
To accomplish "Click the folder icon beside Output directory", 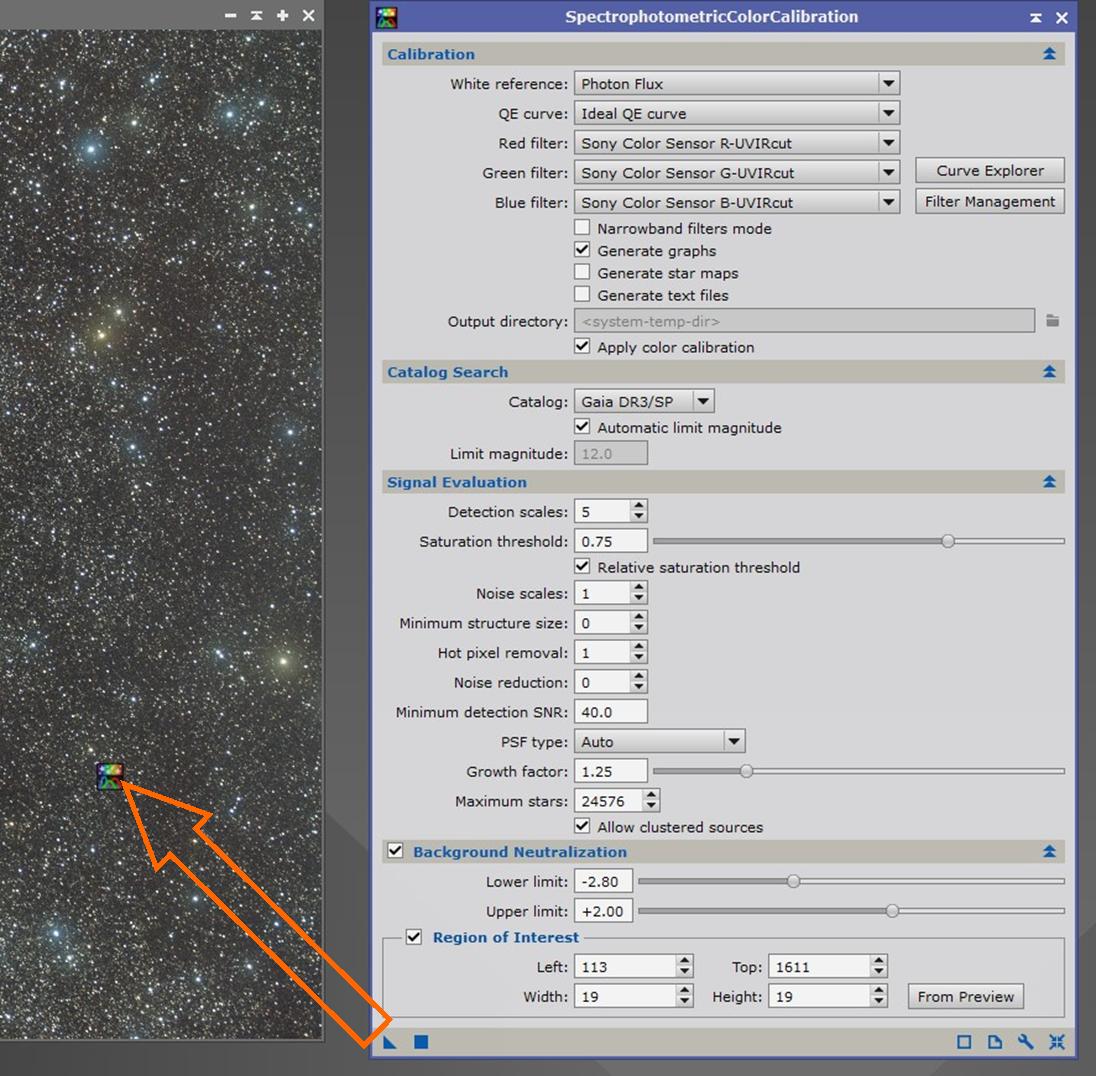I will pos(1052,321).
